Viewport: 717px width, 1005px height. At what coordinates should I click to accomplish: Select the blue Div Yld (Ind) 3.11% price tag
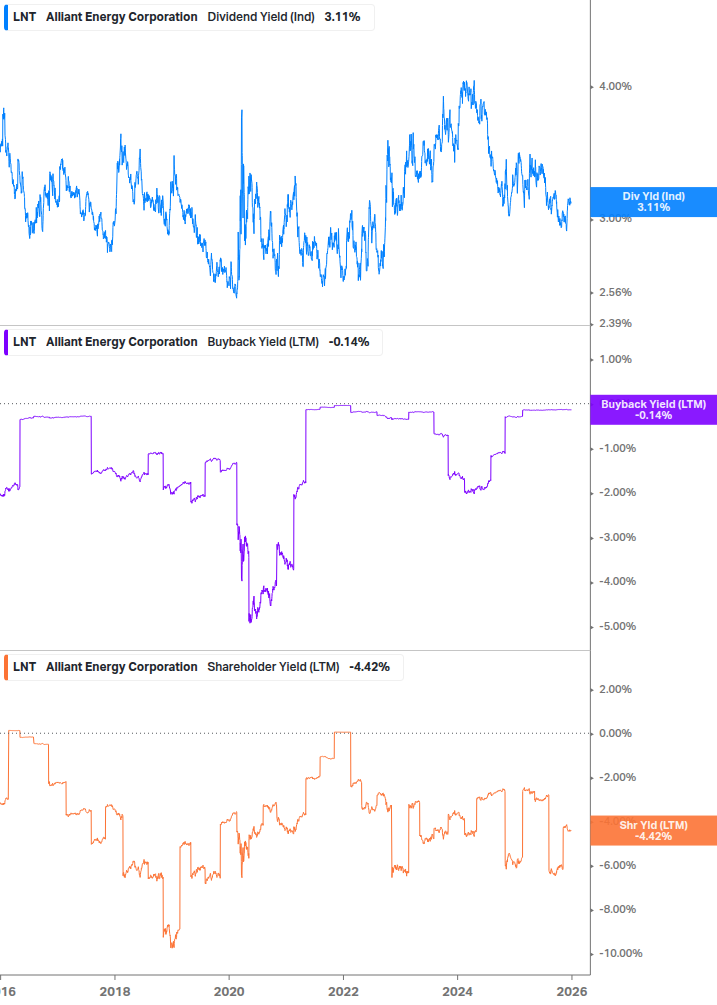[x=653, y=202]
